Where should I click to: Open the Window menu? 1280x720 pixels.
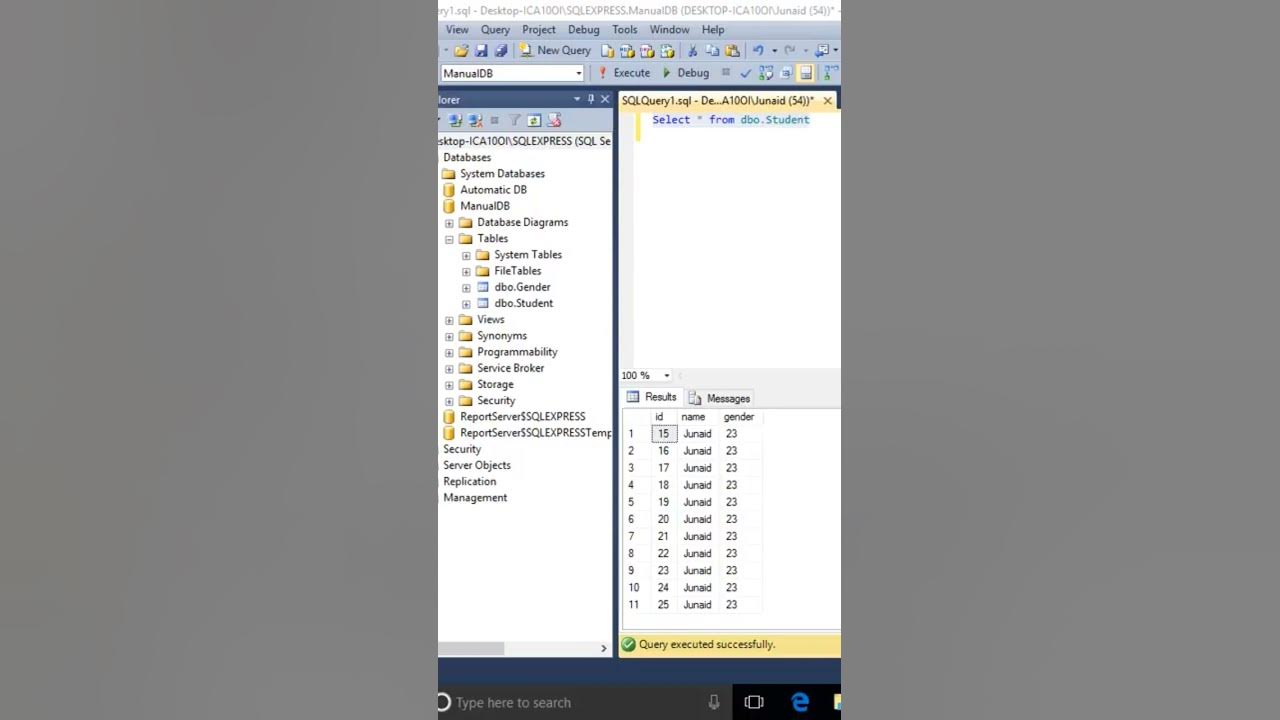[670, 30]
